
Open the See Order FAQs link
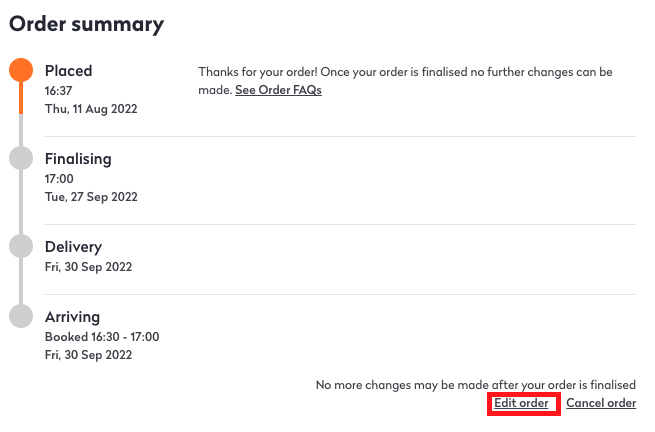pyautogui.click(x=278, y=90)
